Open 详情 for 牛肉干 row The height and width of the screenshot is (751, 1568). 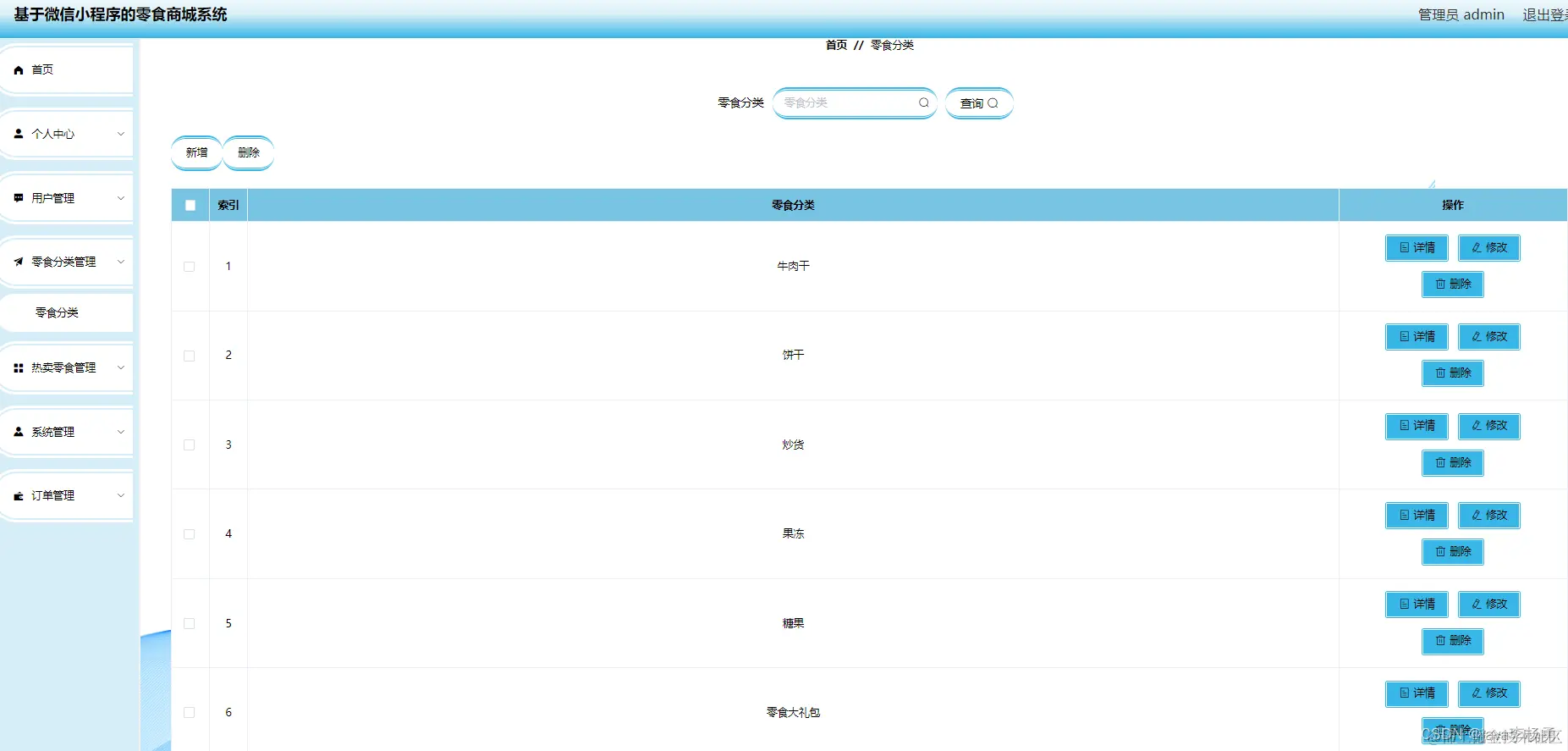coord(1417,248)
